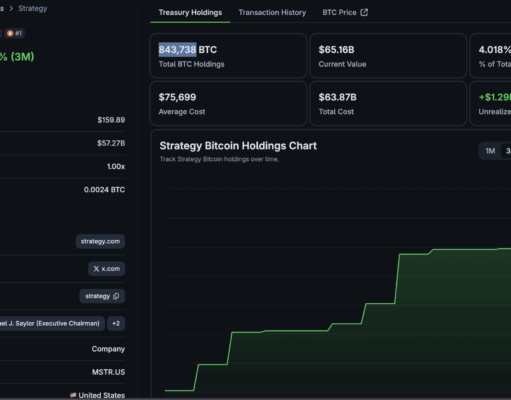The height and width of the screenshot is (400, 511).
Task: Expand the +2 additional executives chip
Action: tap(116, 323)
